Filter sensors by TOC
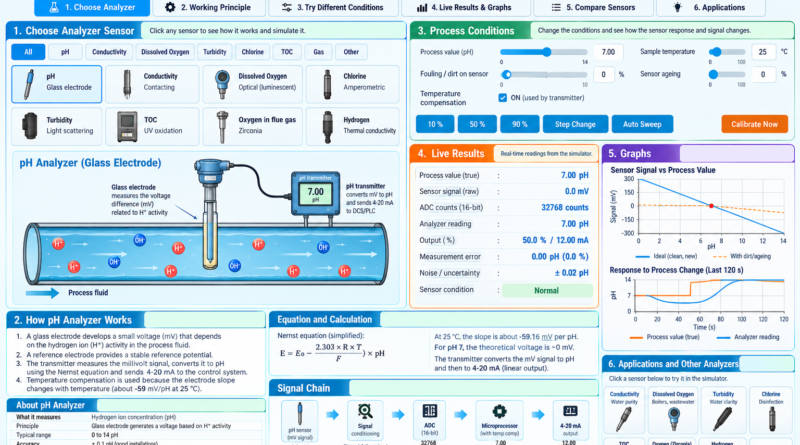 pos(287,52)
